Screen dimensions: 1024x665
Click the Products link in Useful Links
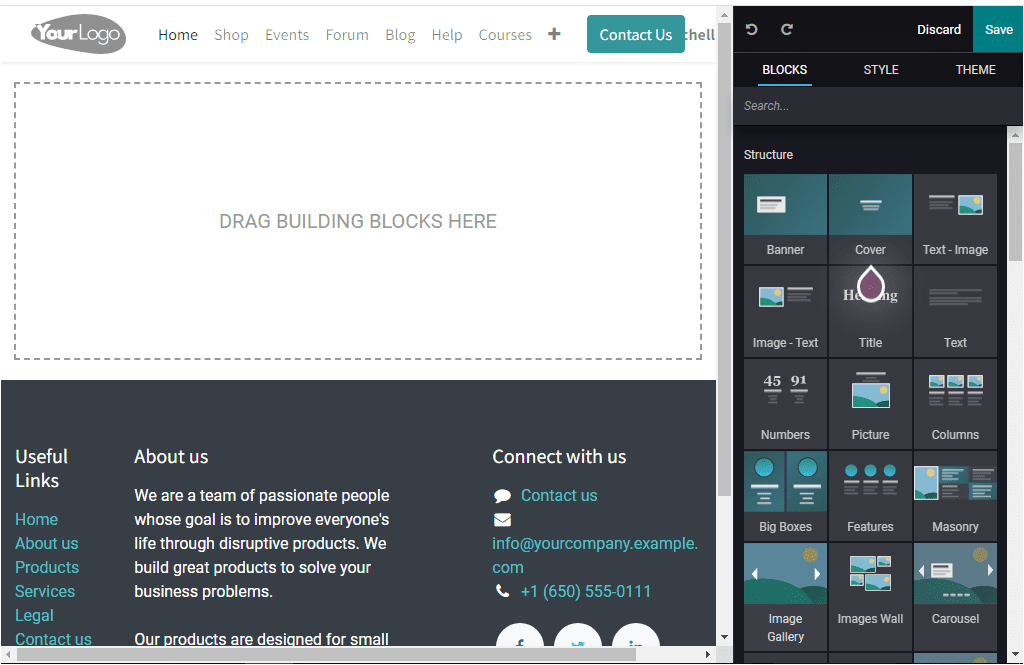[x=47, y=567]
